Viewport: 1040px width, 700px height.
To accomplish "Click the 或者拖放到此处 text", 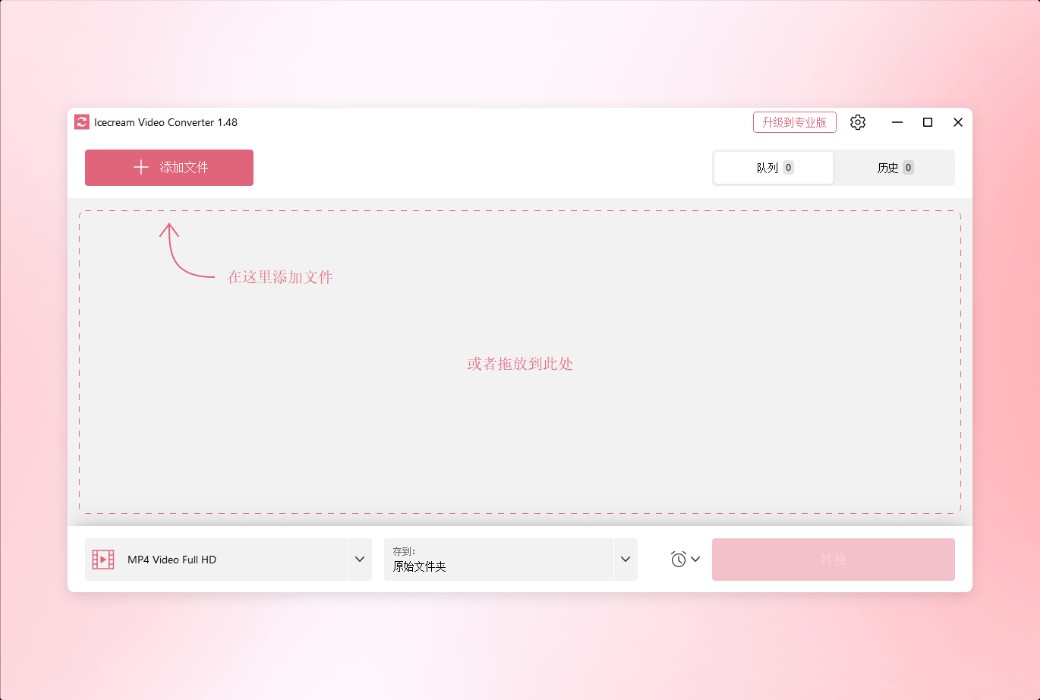I will 520,364.
